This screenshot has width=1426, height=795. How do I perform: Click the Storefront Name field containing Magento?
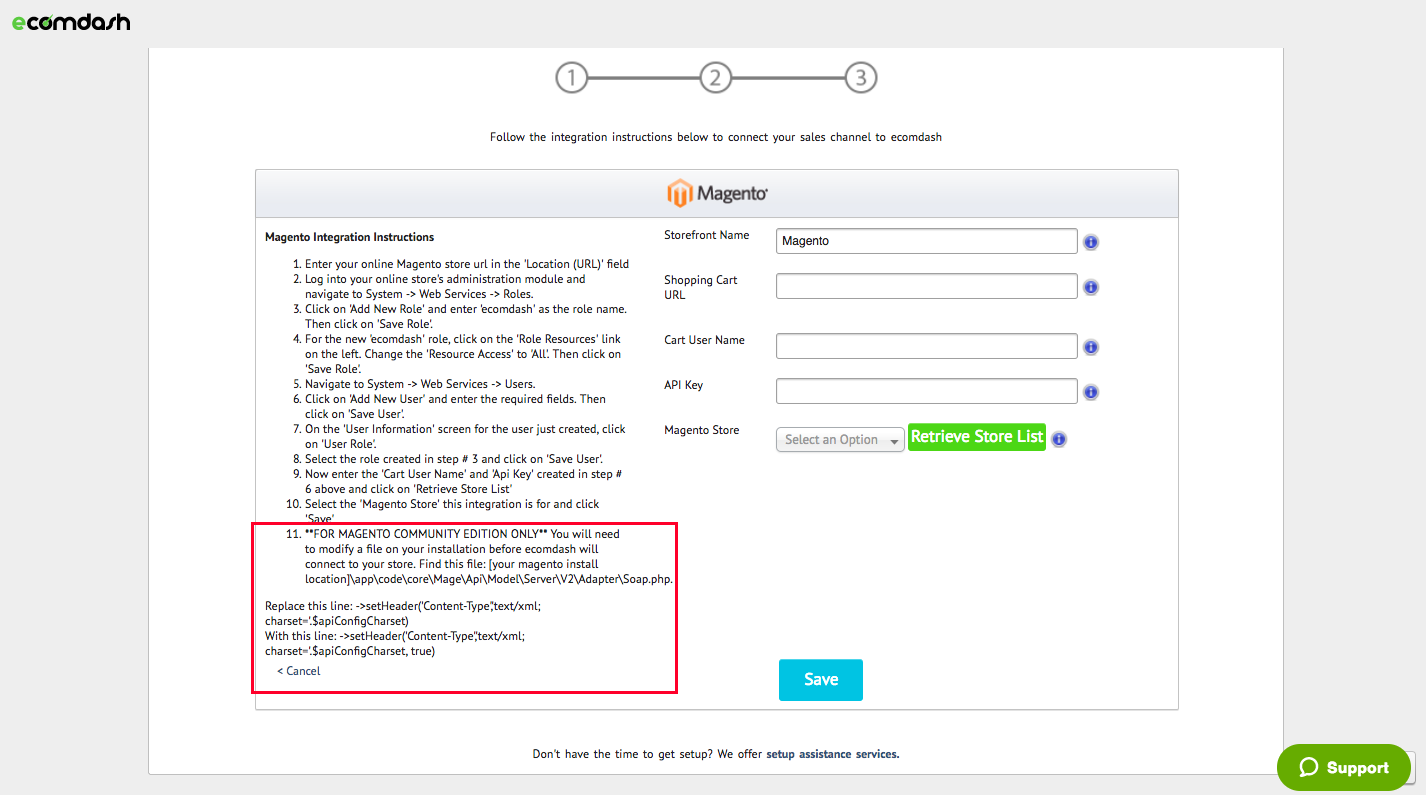926,240
